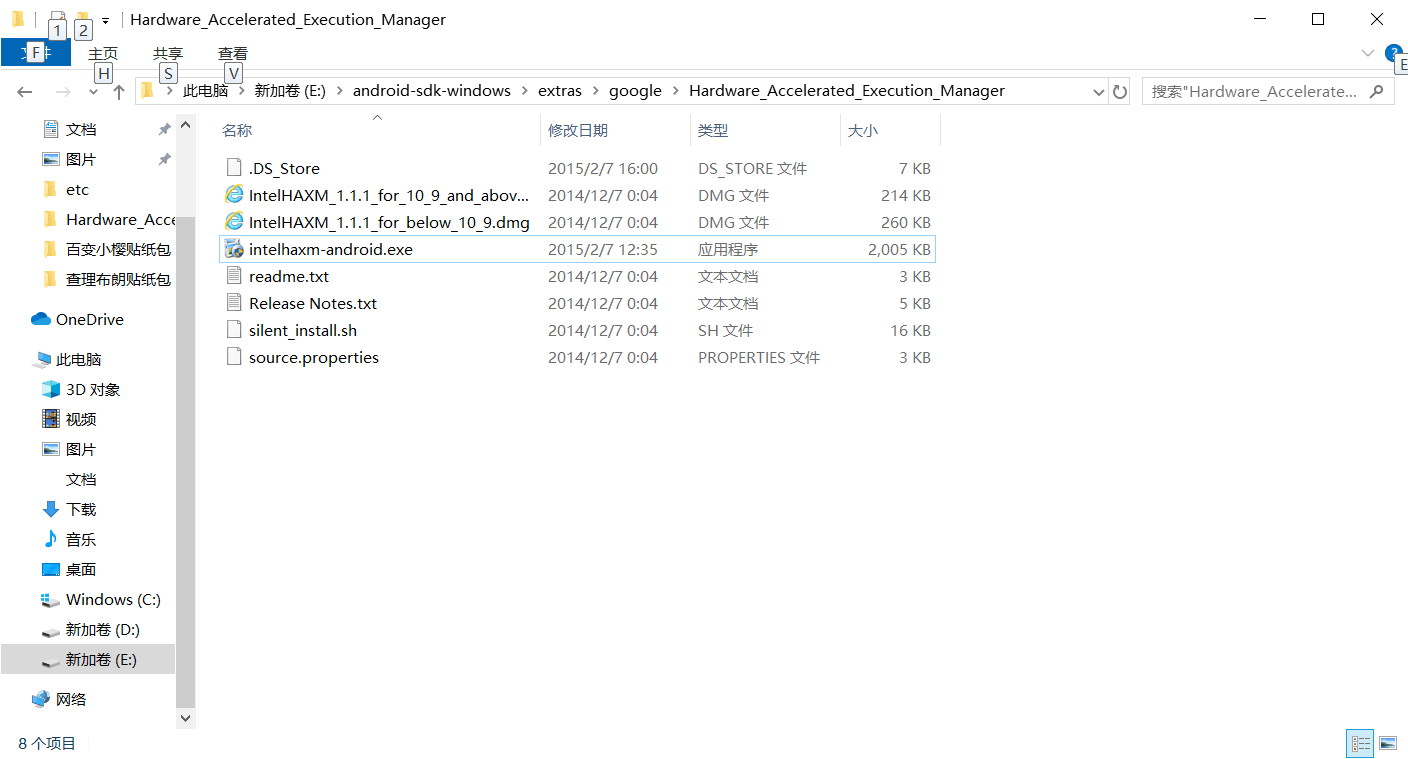Switch to large icons view in status bar
The height and width of the screenshot is (759, 1408).
1387,743
